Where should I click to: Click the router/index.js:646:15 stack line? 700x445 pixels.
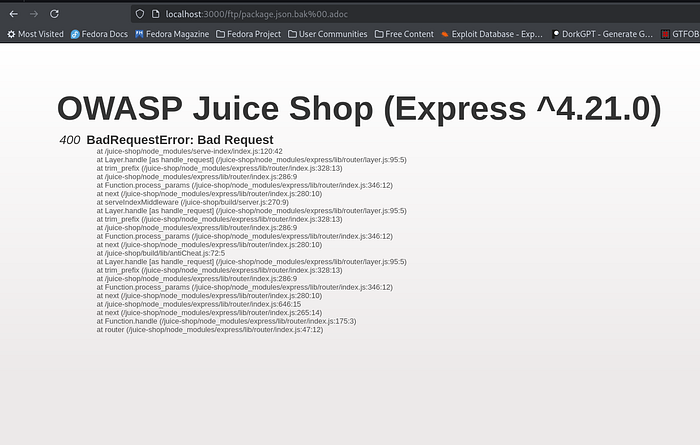[x=199, y=304]
